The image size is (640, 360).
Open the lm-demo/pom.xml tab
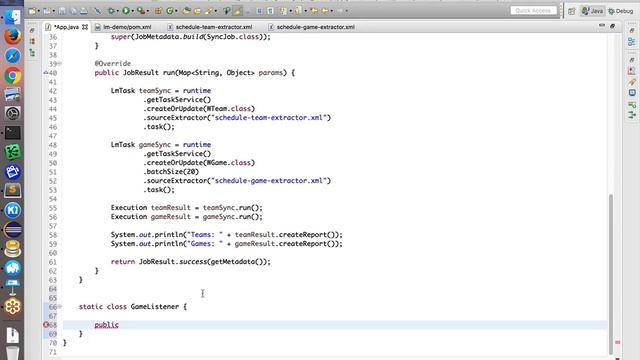[x=127, y=27]
